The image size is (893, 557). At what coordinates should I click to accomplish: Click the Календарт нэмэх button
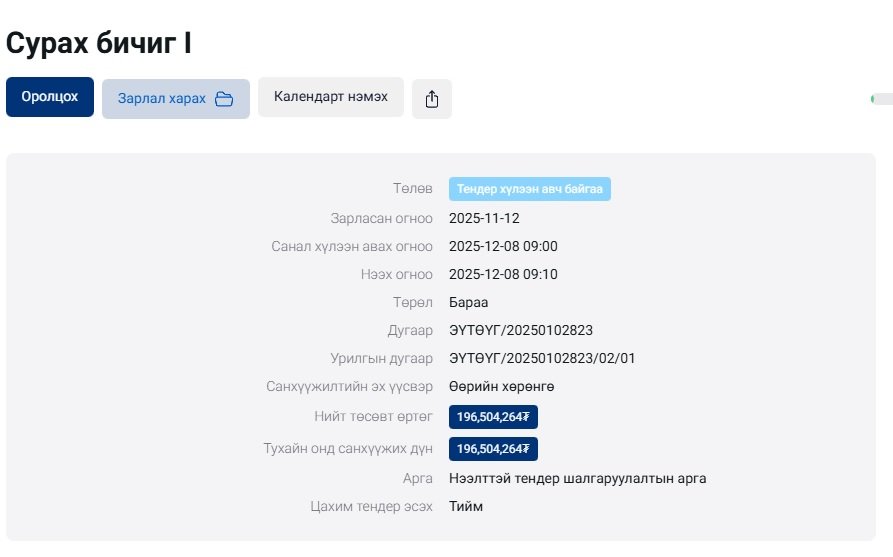(x=331, y=97)
